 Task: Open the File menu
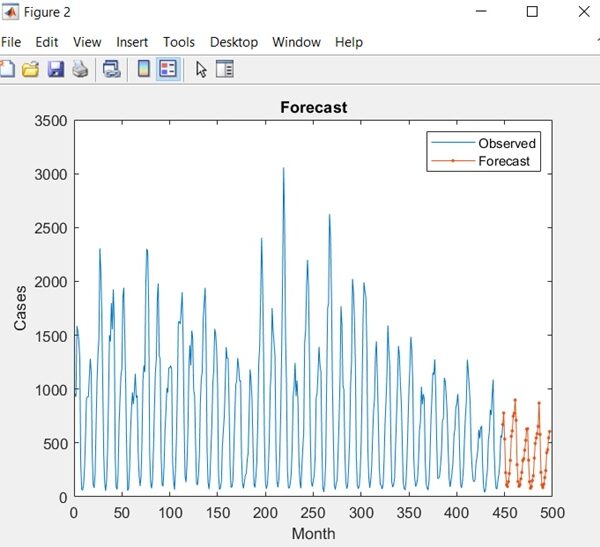point(11,42)
